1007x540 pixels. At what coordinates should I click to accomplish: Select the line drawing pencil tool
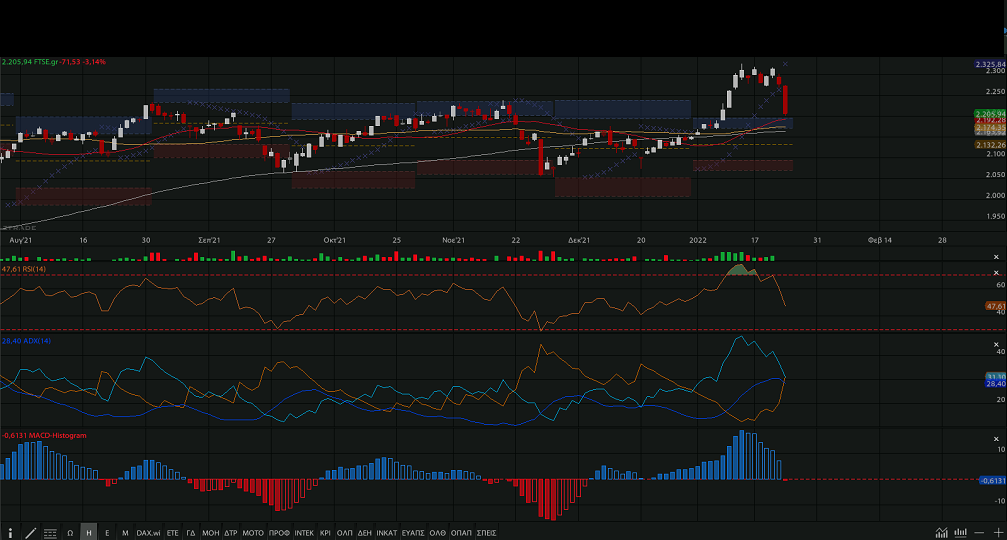30,533
